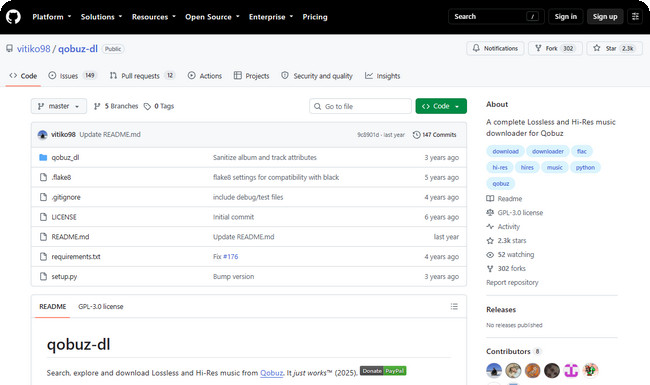This screenshot has width=650, height=385.
Task: Select the downloader topic tag
Action: pyautogui.click(x=548, y=151)
